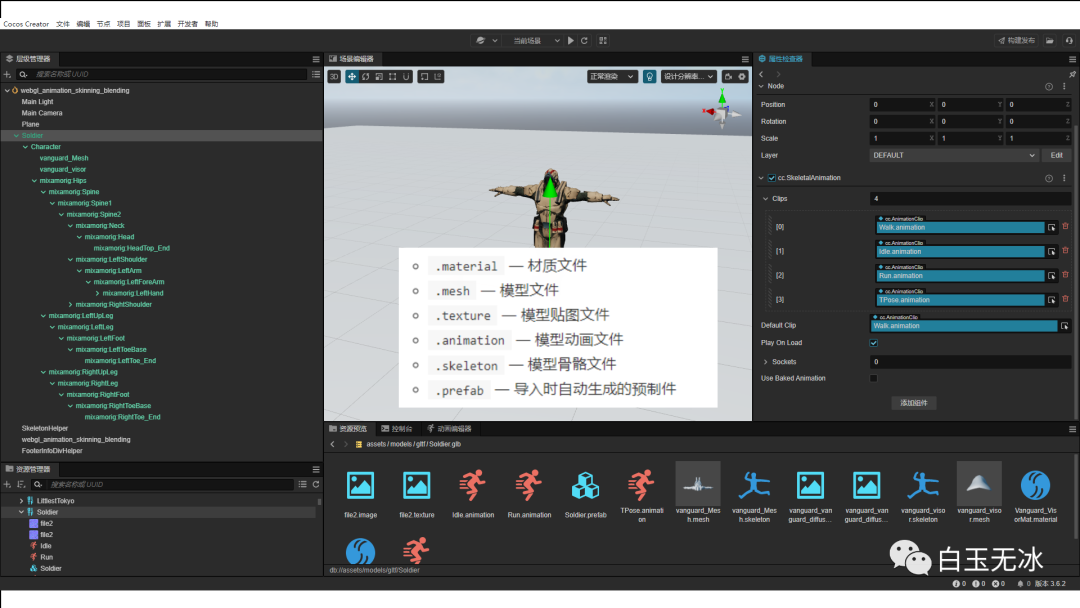The width and height of the screenshot is (1080, 608).
Task: Pin the inspector with the pin icon
Action: tap(1072, 74)
